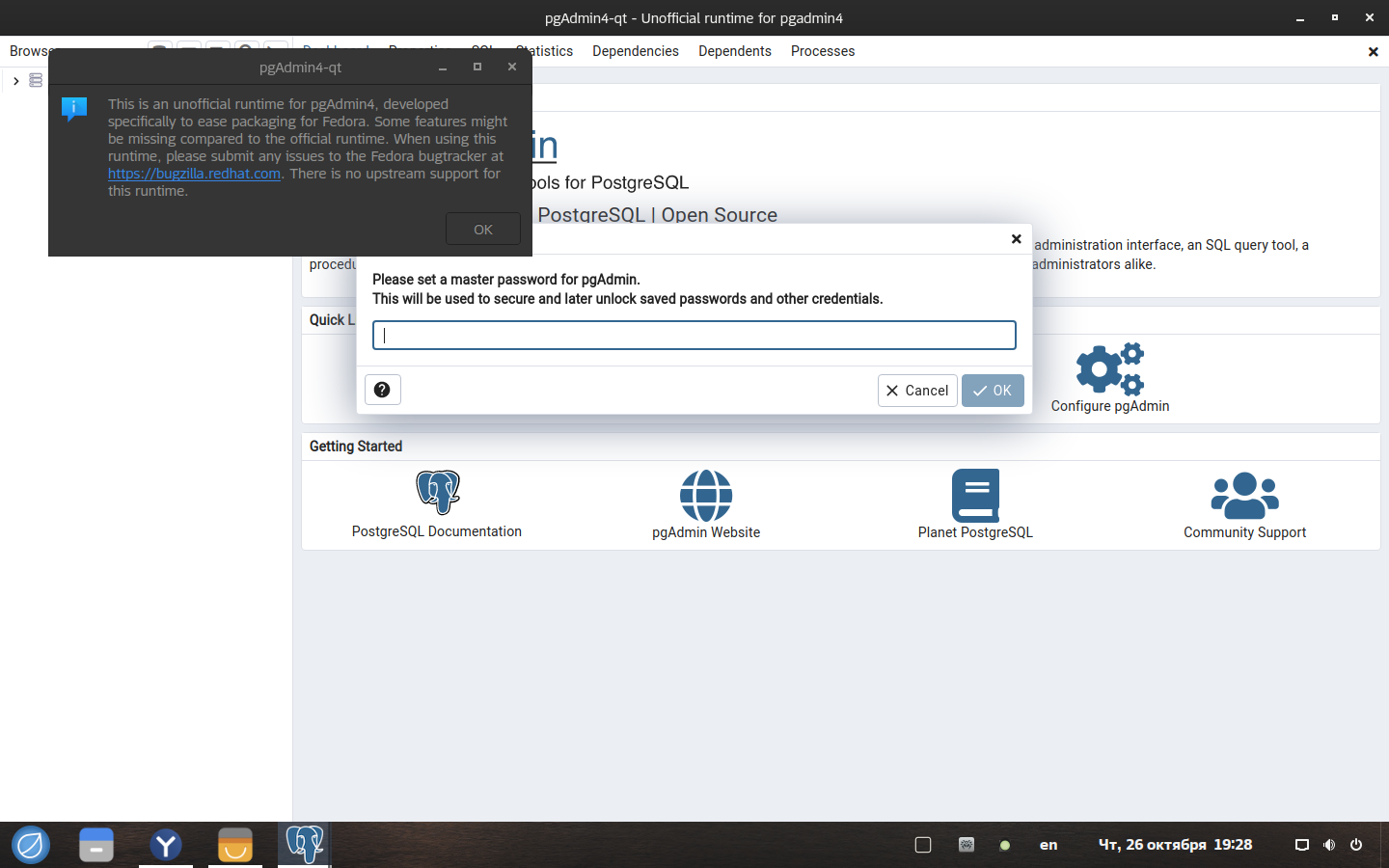Open the orange shopping bag store taskbar icon
The image size is (1389, 868).
235,845
